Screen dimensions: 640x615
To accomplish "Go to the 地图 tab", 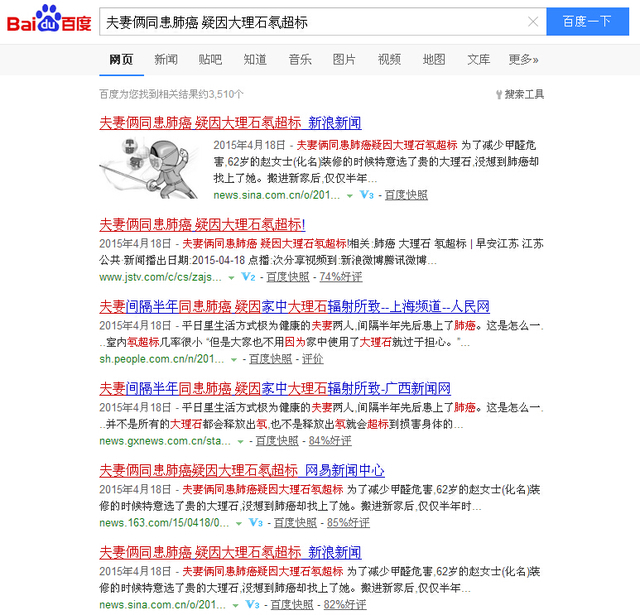I will click(434, 60).
